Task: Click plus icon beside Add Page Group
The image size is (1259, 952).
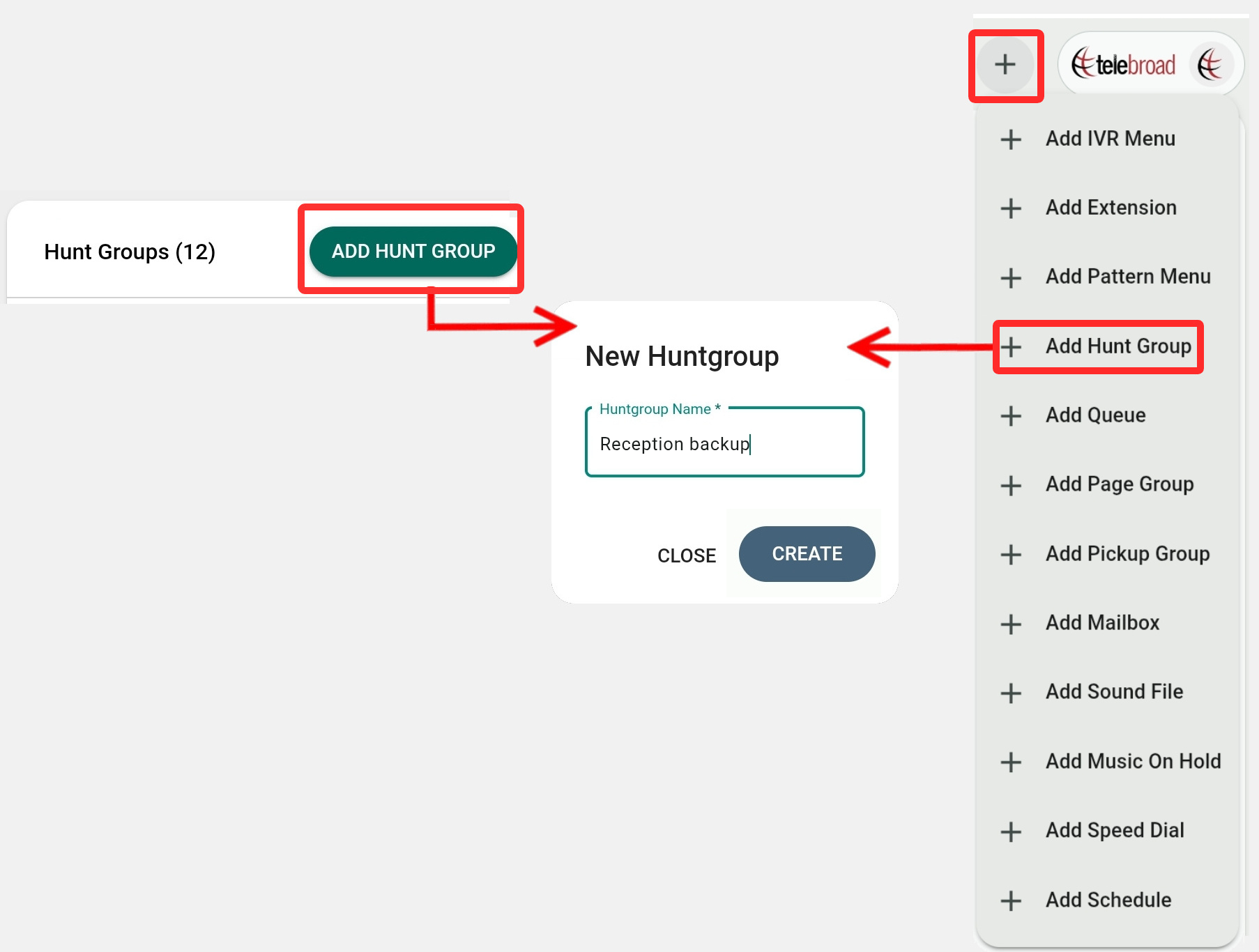Action: 1011,485
